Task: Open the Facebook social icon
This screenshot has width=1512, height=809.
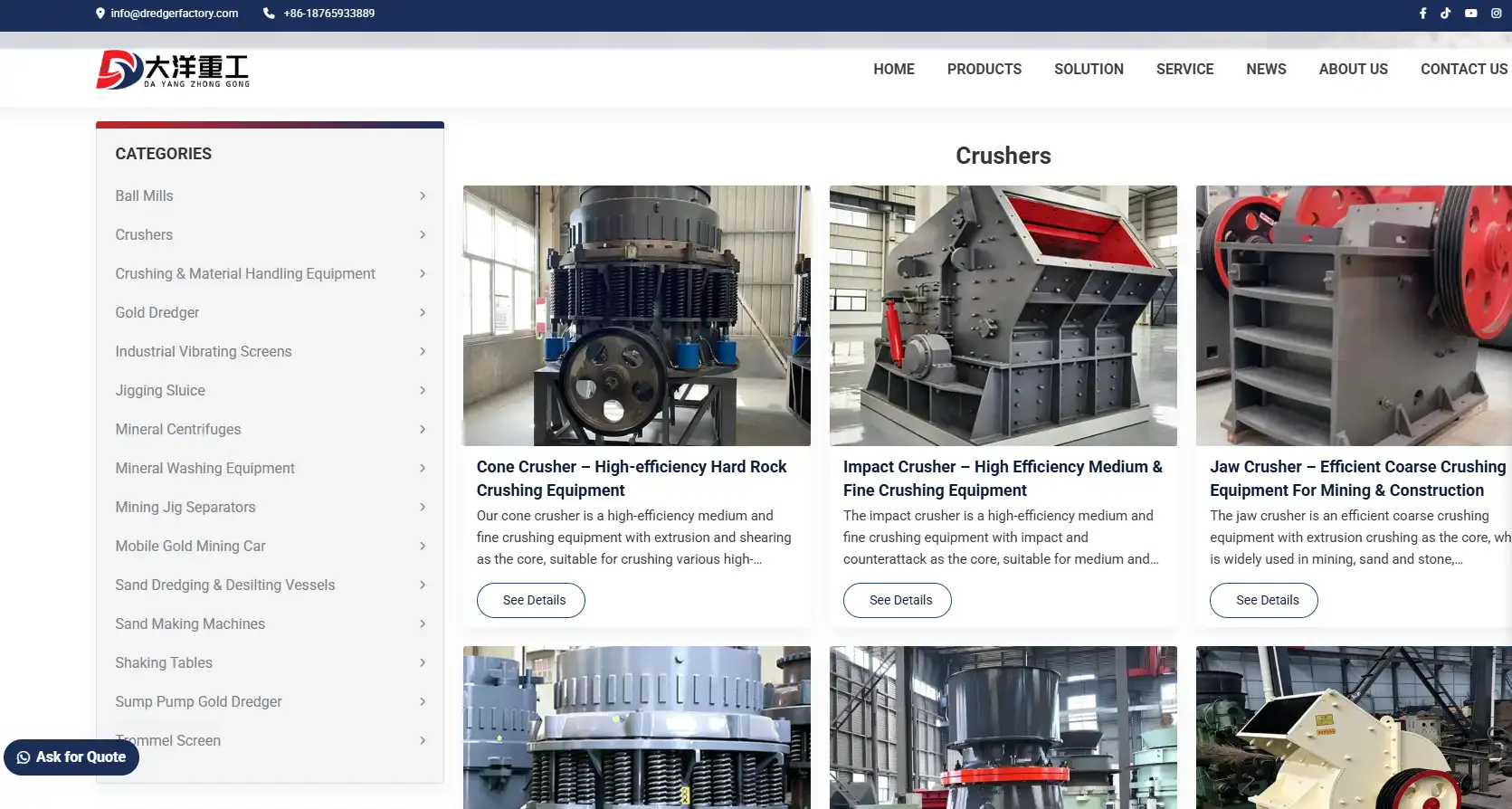Action: tap(1422, 14)
